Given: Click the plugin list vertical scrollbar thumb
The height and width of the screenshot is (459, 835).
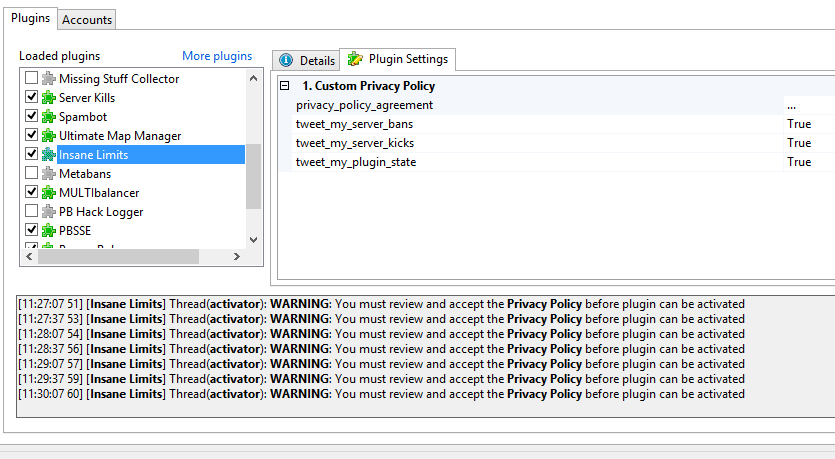Looking at the screenshot, I should tap(253, 175).
